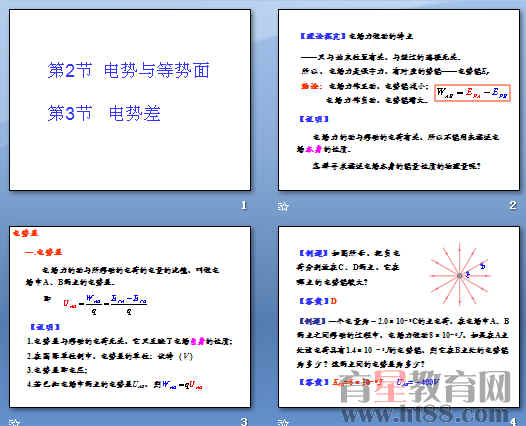Select the title slide thumbnail numbered 1
The height and width of the screenshot is (426, 526).
130,100
